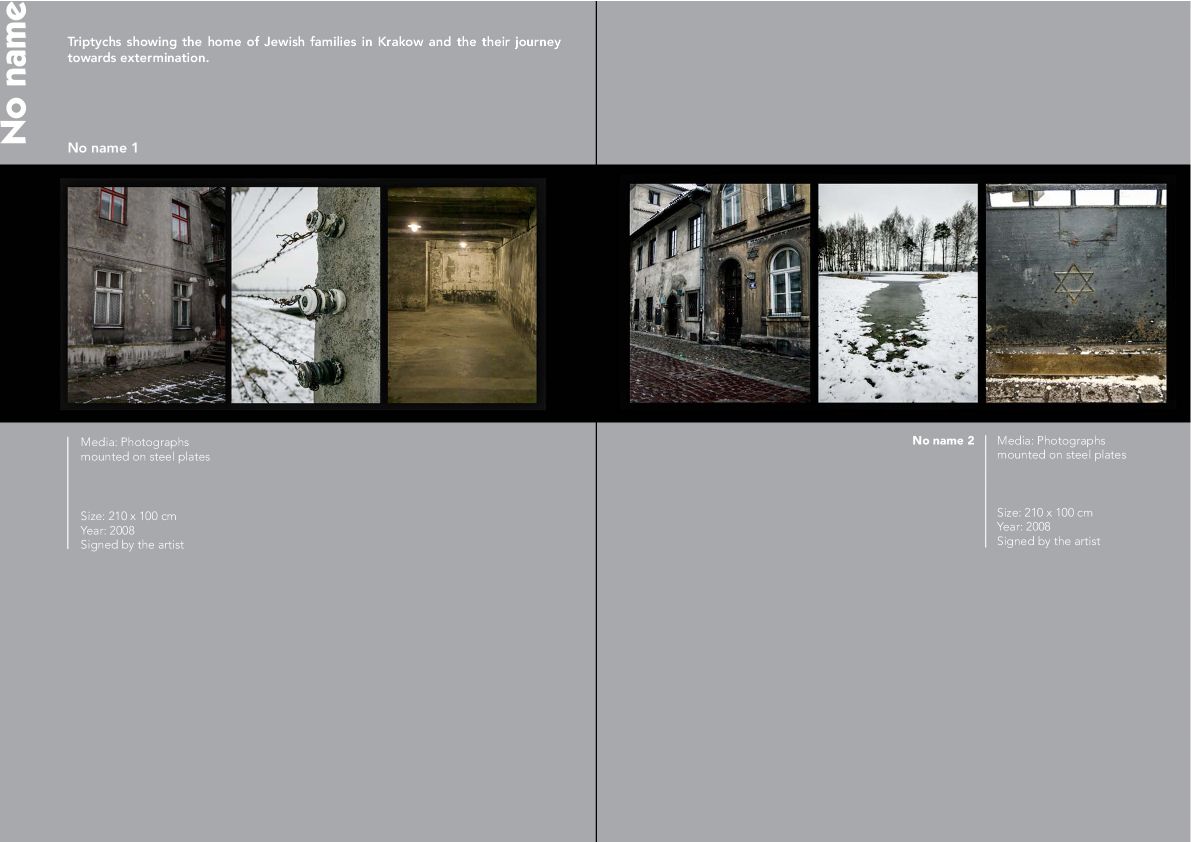
Task: Click left 'Media: Photographs mounted on steel plates' text
Action: (x=145, y=449)
